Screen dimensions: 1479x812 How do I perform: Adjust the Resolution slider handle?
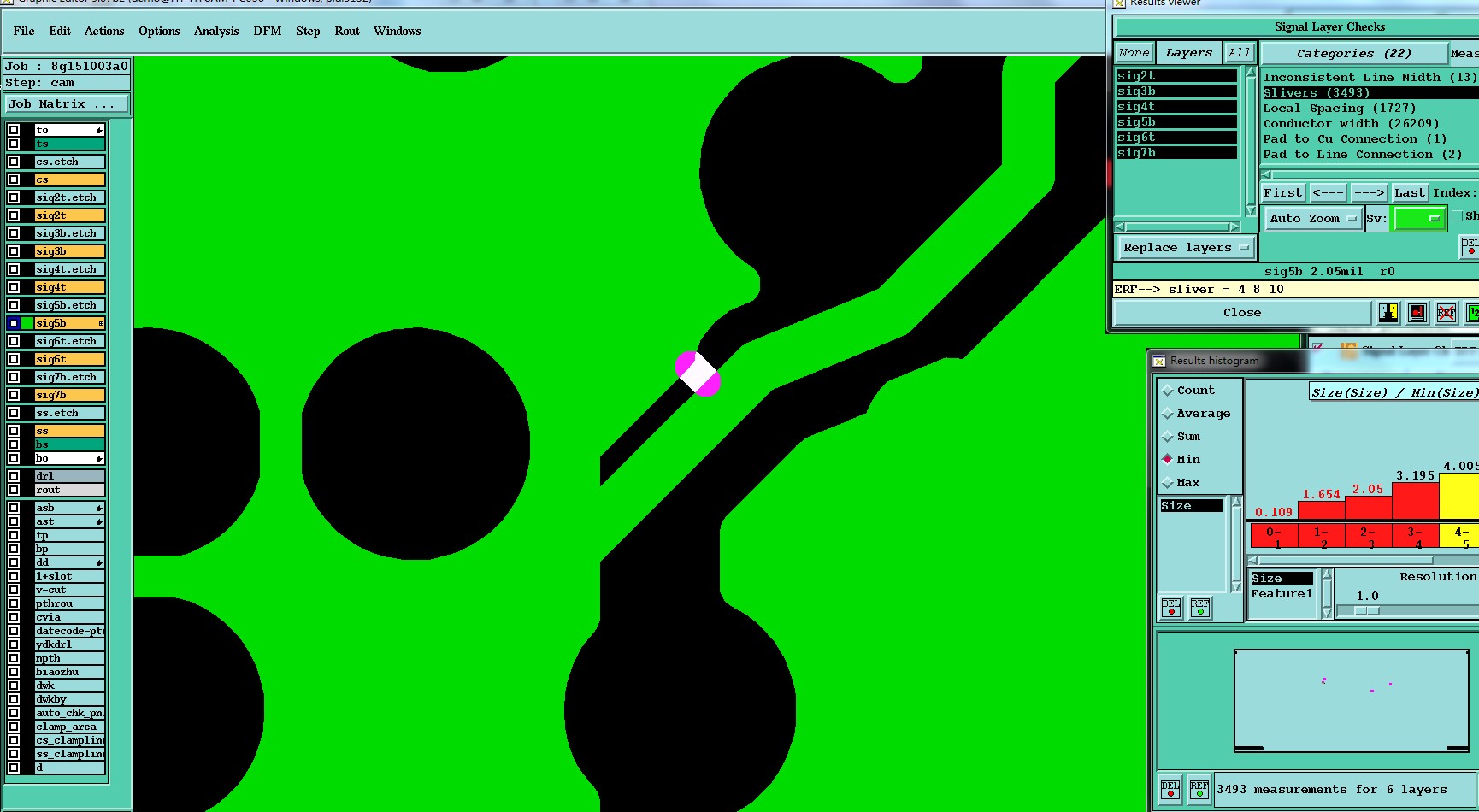click(x=1367, y=610)
